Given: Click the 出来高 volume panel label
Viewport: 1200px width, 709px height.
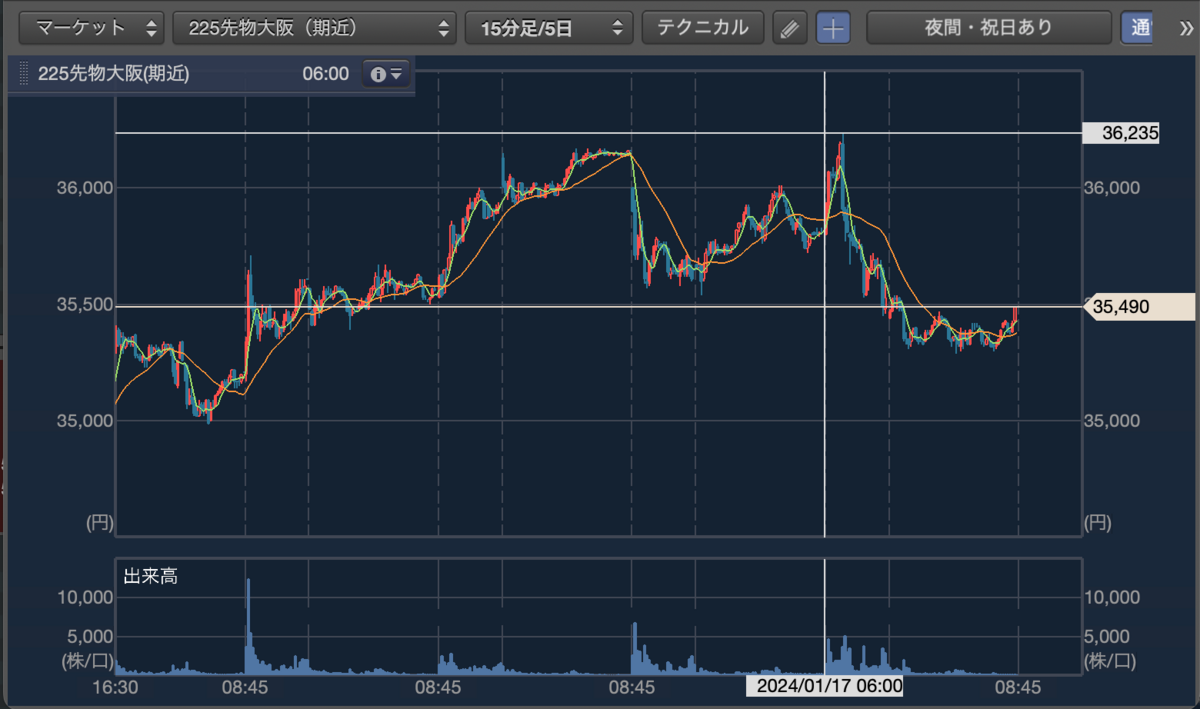Looking at the screenshot, I should click(x=151, y=577).
